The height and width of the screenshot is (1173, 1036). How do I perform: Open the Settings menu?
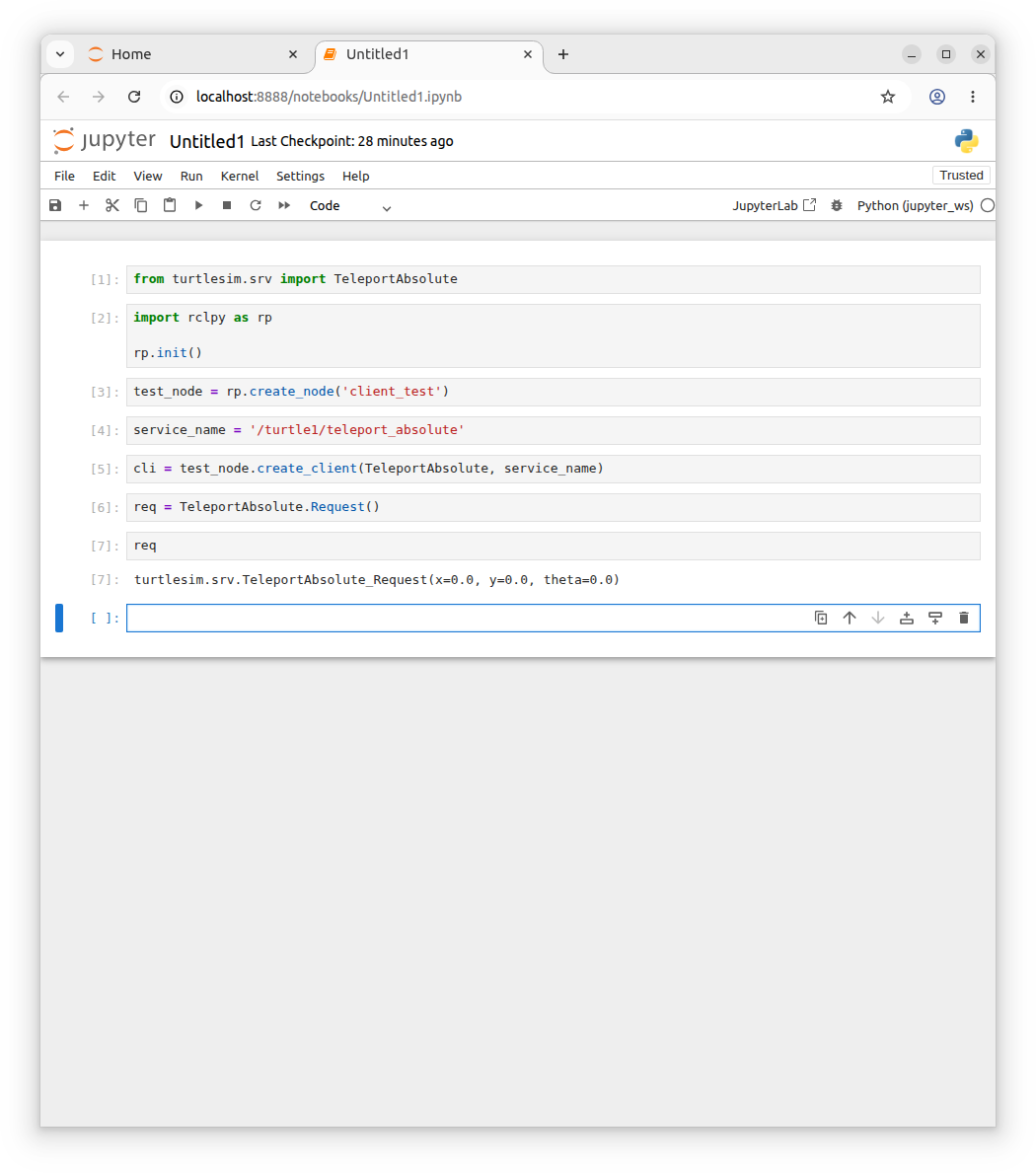[x=300, y=176]
